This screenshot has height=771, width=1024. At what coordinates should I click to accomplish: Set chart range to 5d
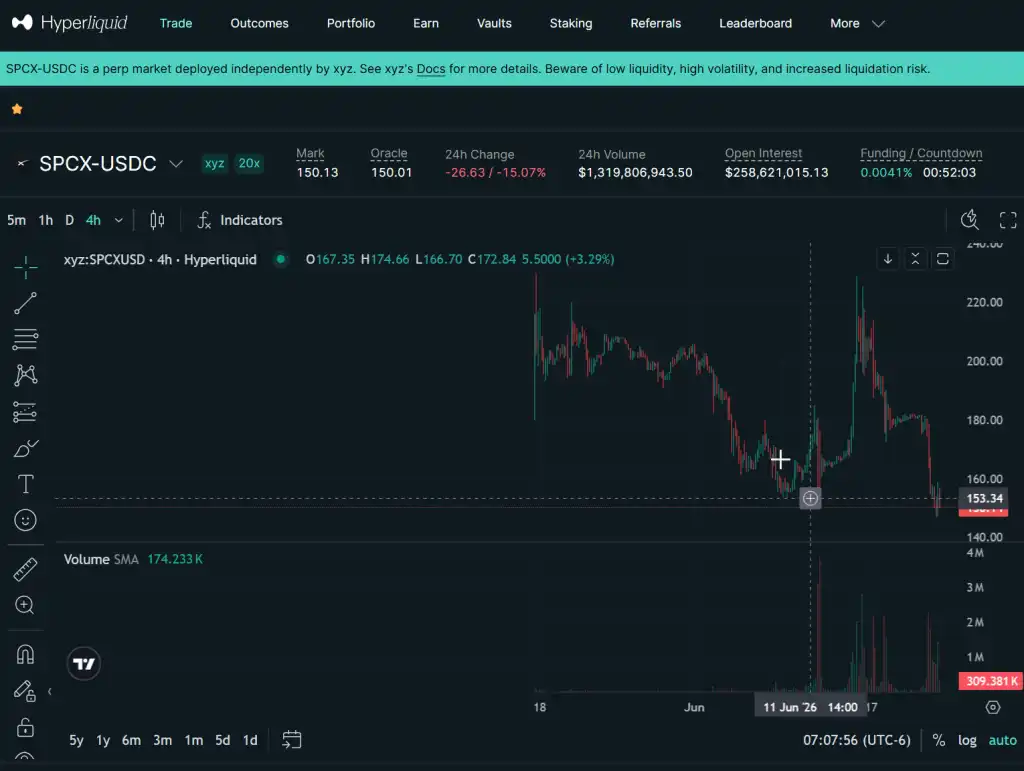click(223, 740)
